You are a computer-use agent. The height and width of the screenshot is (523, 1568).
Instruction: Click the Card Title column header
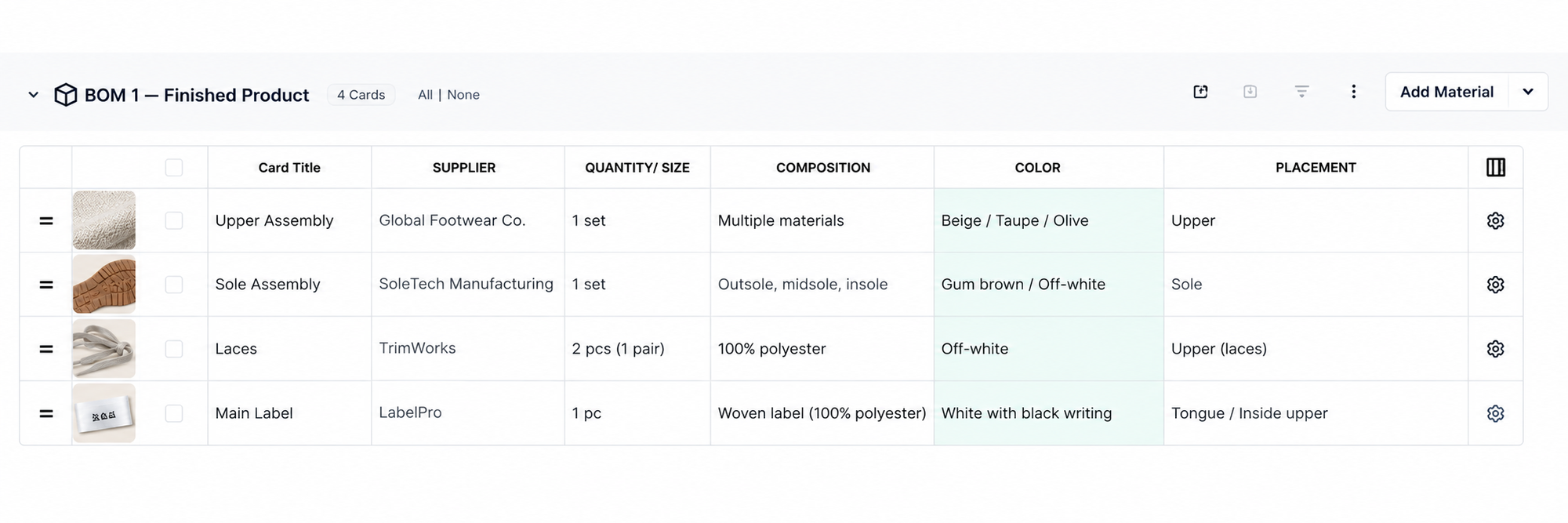click(x=289, y=168)
